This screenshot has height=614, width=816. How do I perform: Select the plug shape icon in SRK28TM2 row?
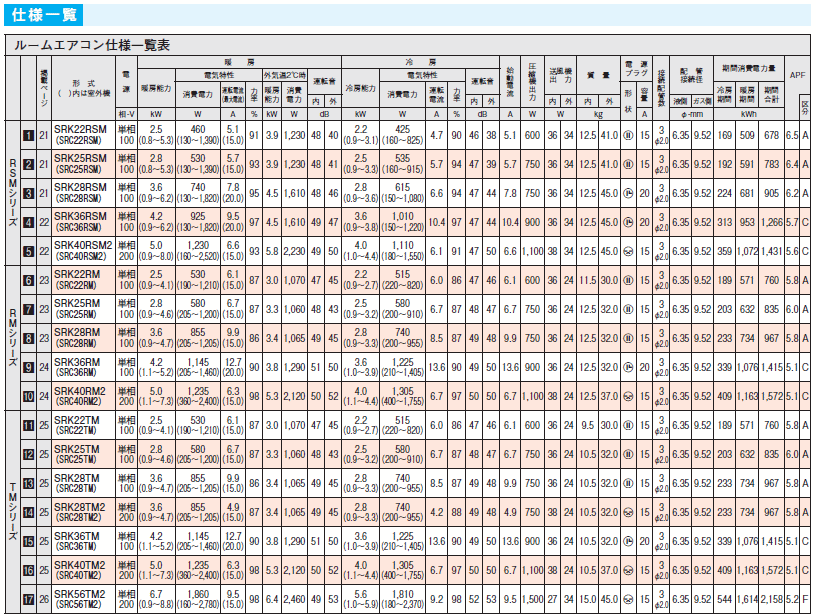pos(628,513)
